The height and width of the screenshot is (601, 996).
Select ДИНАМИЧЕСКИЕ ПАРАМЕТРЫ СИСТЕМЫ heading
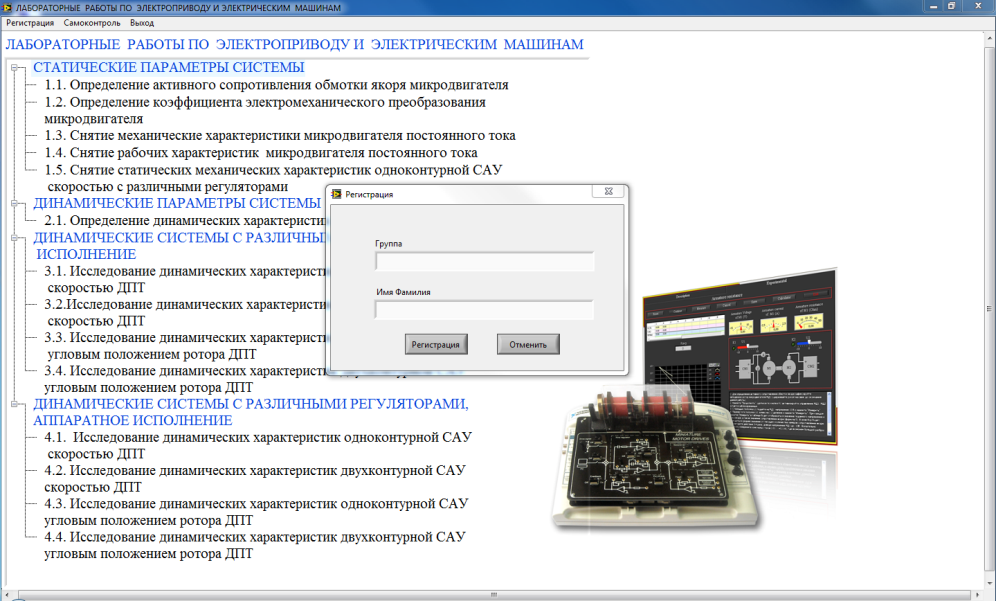tap(177, 203)
